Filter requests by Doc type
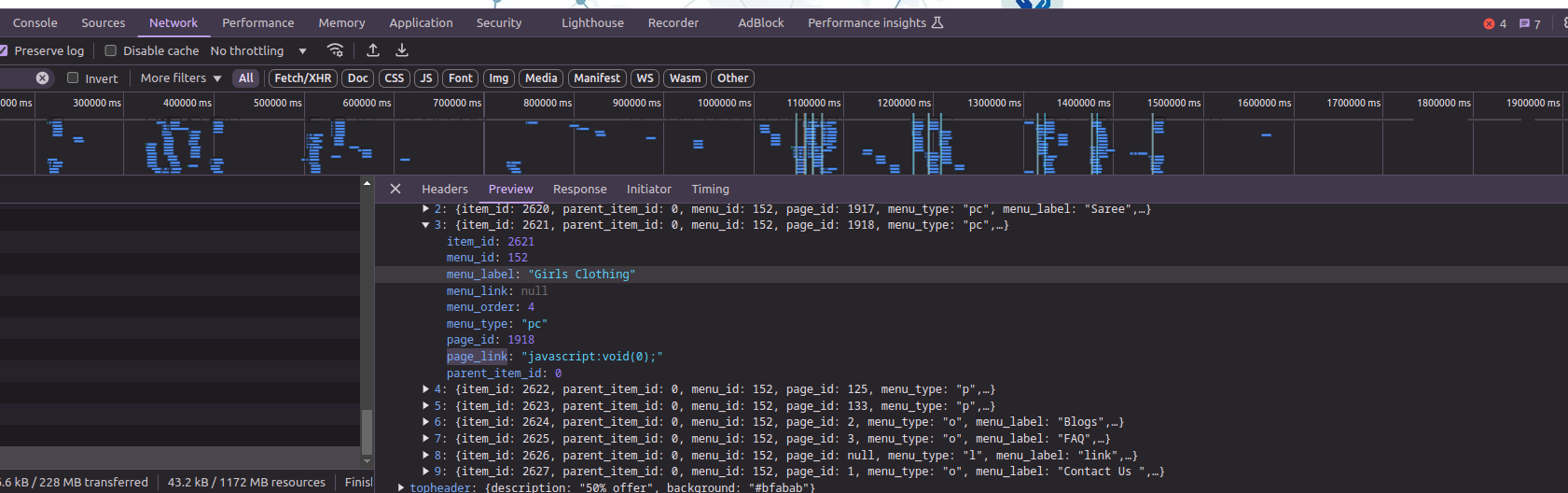This screenshot has width=1568, height=493. click(358, 78)
